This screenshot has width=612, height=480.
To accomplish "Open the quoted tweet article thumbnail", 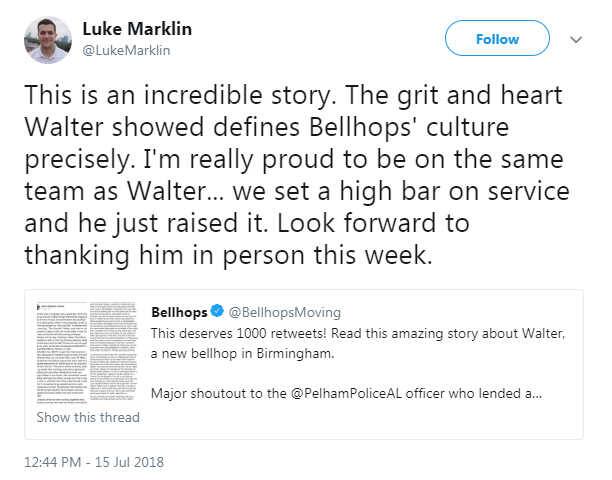I will click(87, 352).
